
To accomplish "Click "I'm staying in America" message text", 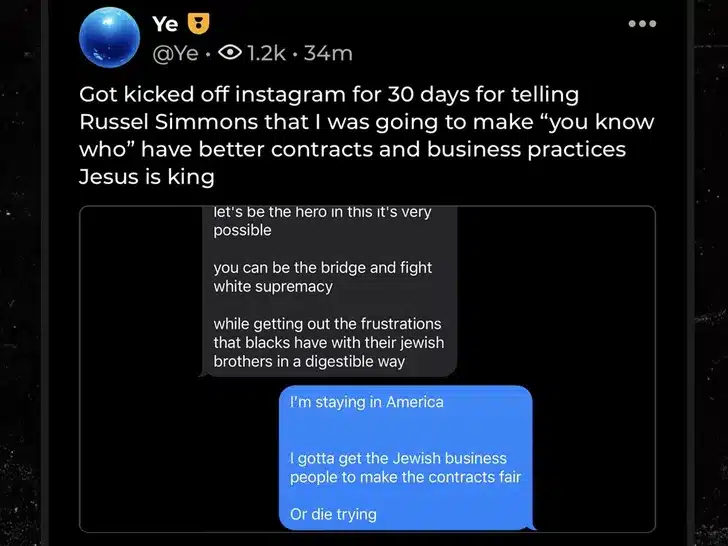I will pos(366,402).
